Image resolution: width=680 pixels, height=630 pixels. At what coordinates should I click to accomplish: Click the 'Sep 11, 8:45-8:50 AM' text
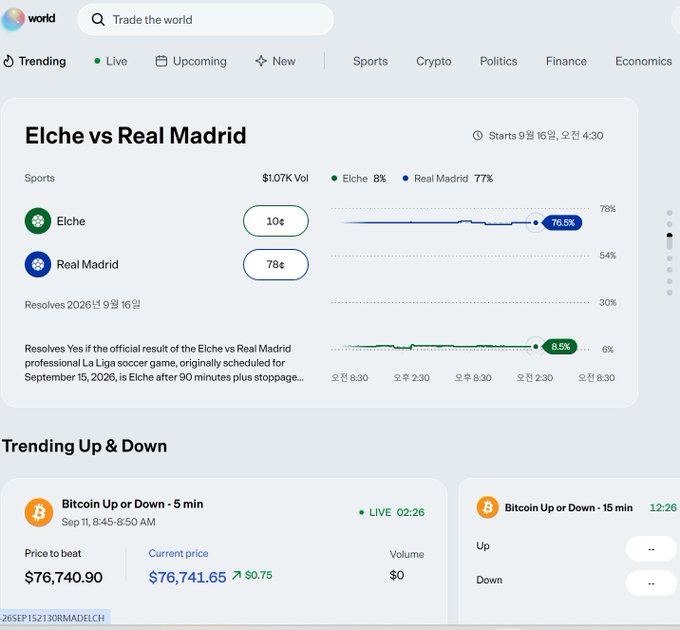108,522
